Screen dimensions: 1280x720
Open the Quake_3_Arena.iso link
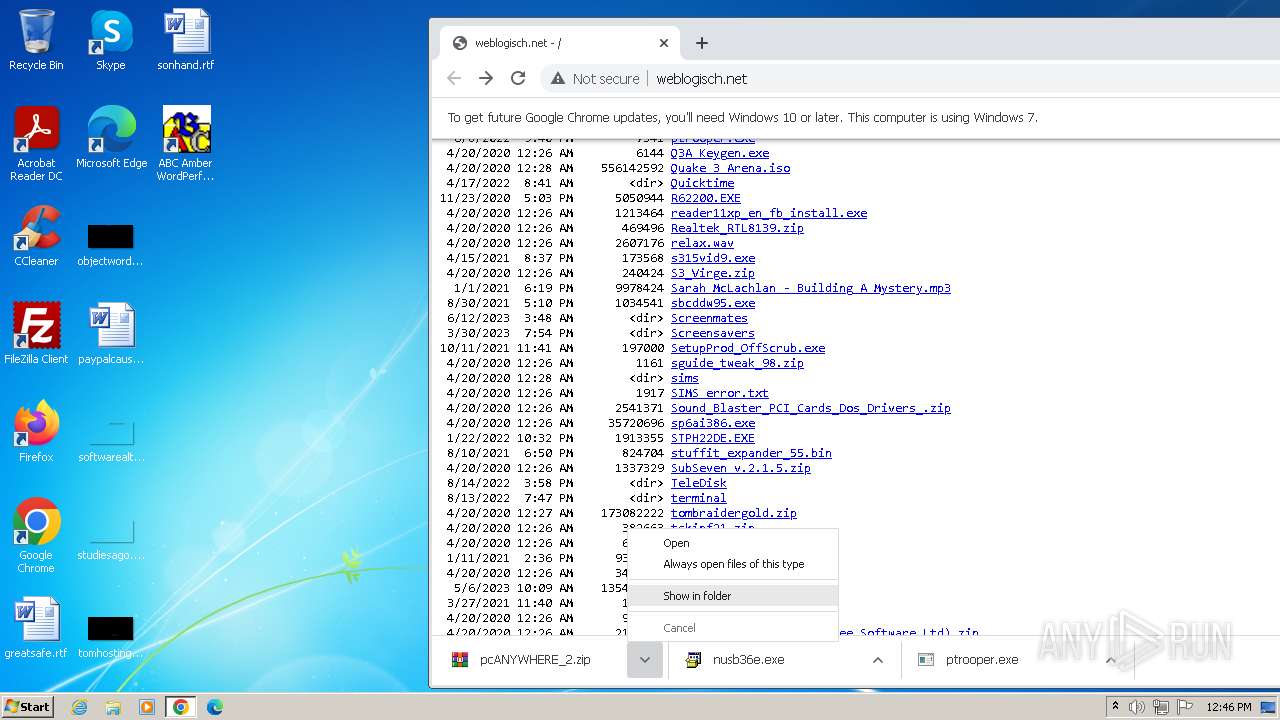point(730,168)
